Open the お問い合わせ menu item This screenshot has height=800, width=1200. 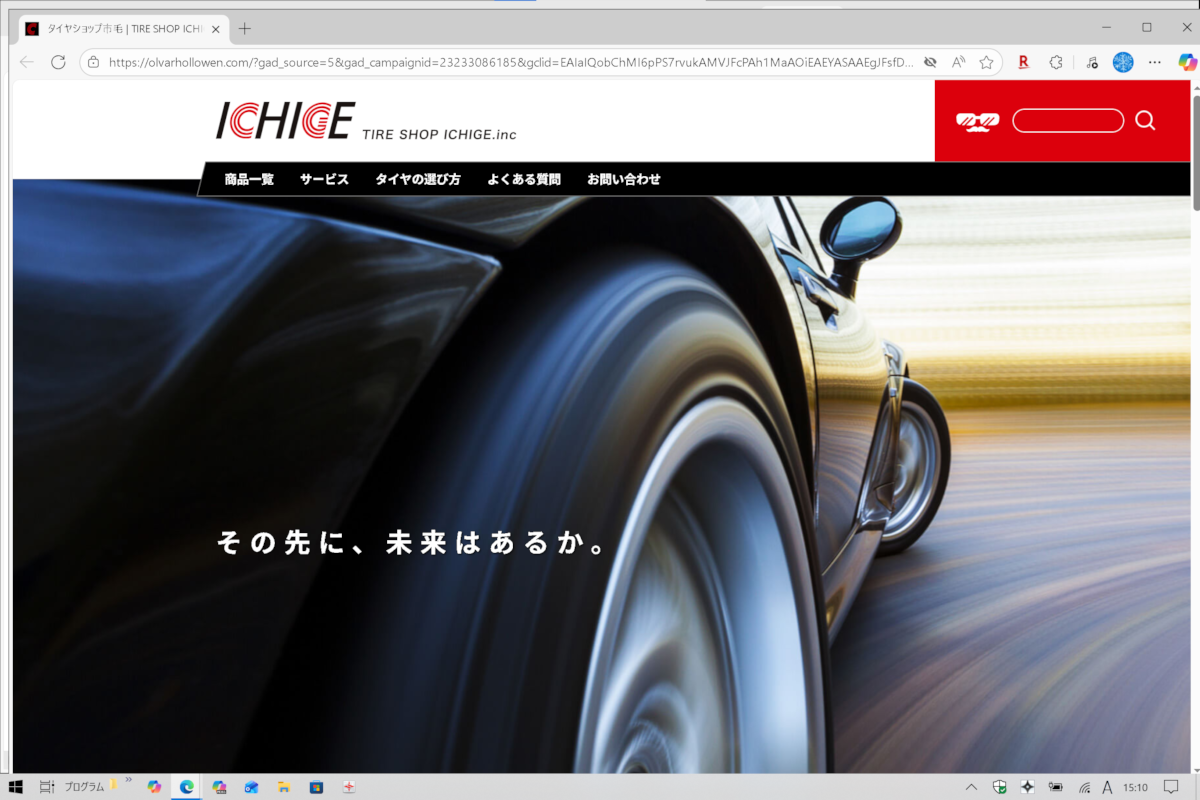tap(624, 180)
